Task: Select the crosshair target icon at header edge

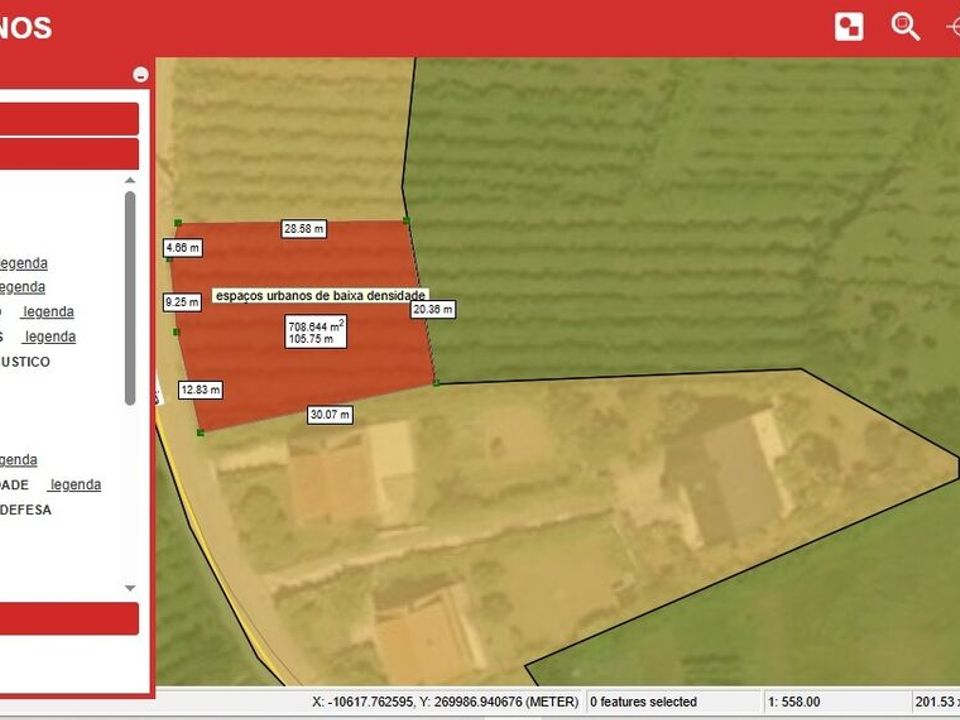Action: point(954,27)
